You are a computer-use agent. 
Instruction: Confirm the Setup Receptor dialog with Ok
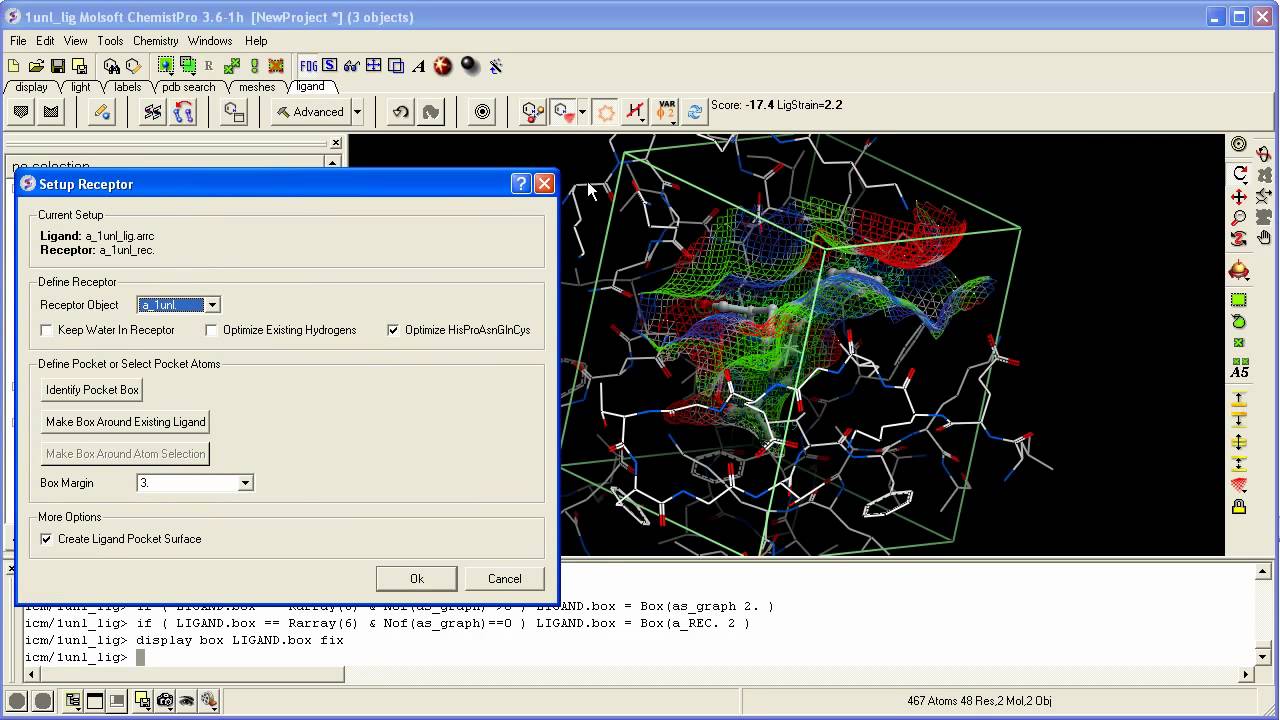click(417, 579)
